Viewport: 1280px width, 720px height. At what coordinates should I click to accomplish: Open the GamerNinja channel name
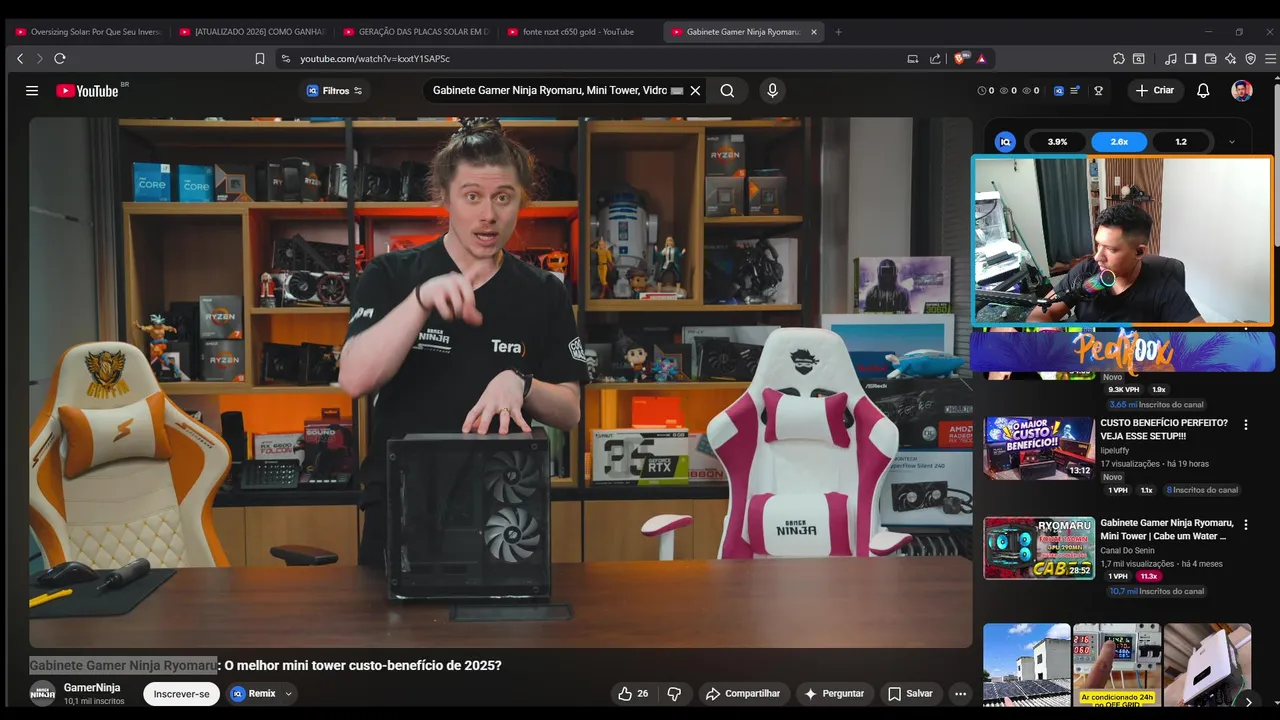pyautogui.click(x=92, y=688)
